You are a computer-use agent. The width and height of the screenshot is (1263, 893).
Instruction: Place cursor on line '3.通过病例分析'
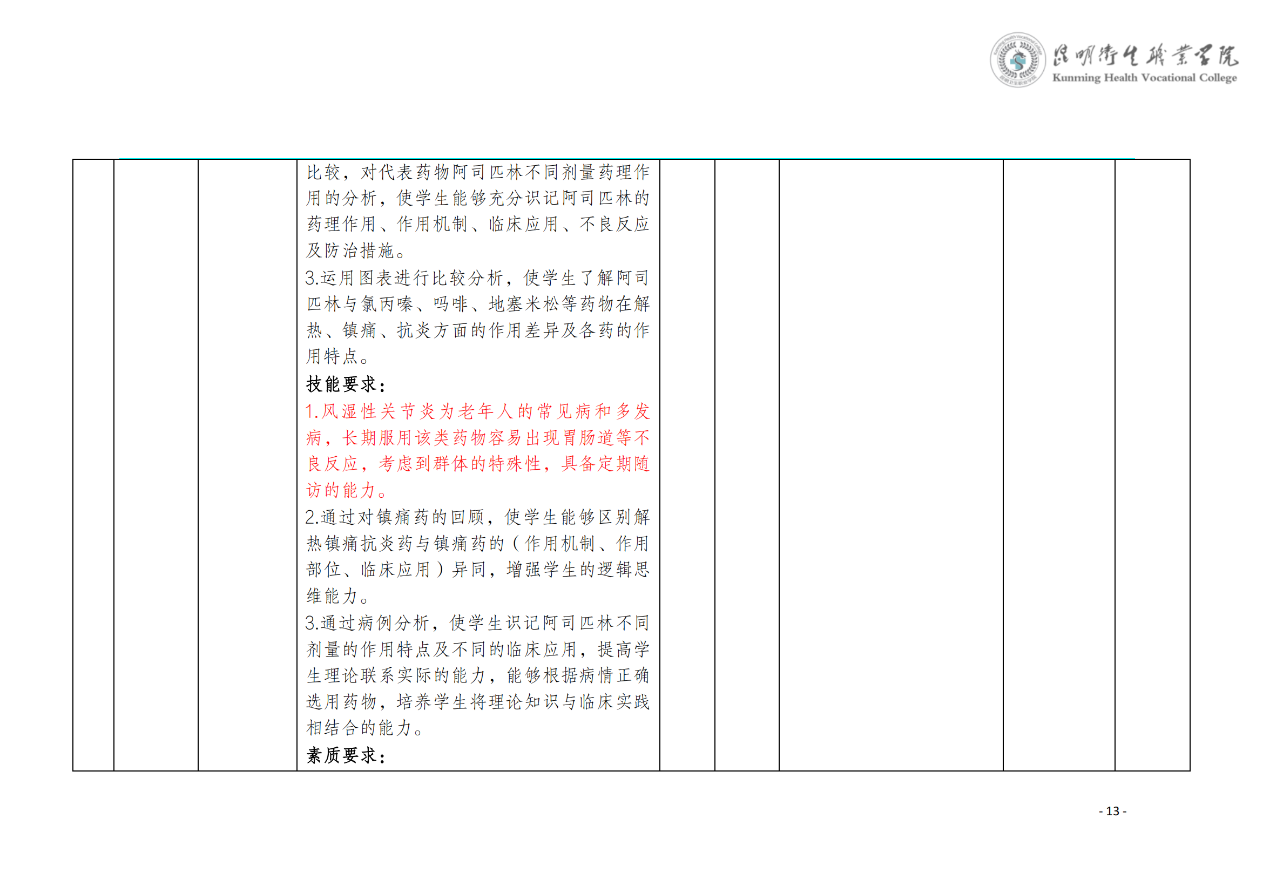[x=478, y=623]
